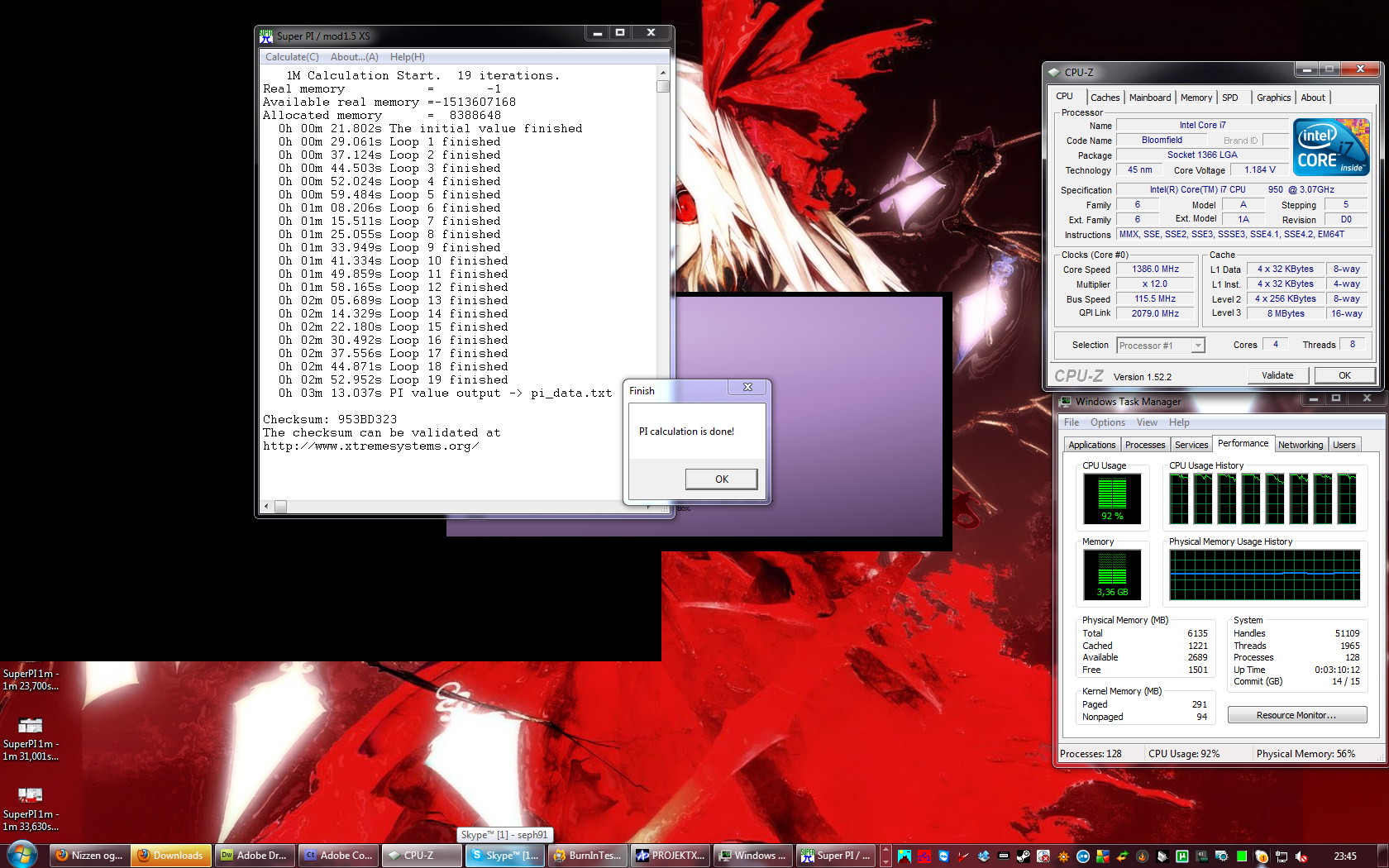Open the Windows Start orb
1389x868 pixels.
21,854
